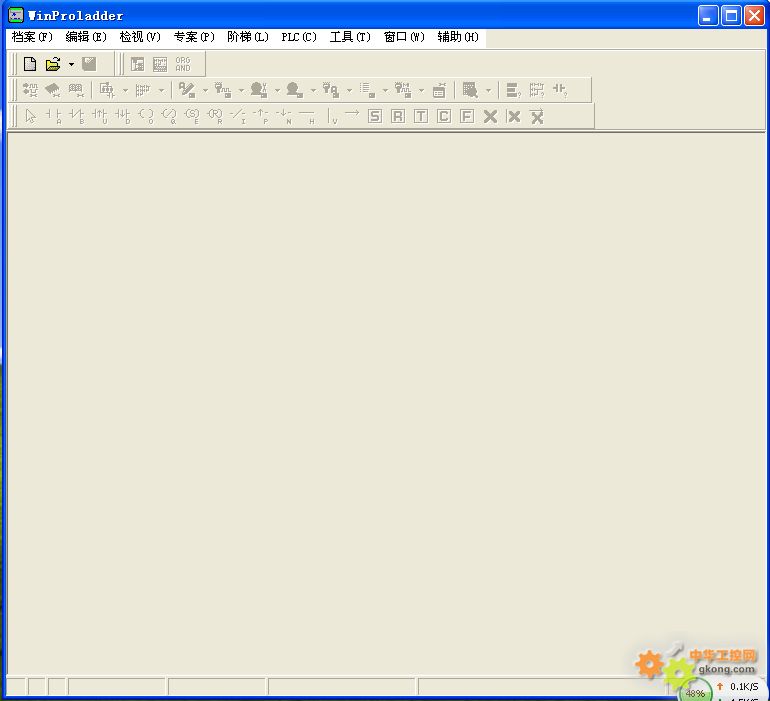This screenshot has width=770, height=701.
Task: Open the 工具(T) menu
Action: [x=350, y=37]
